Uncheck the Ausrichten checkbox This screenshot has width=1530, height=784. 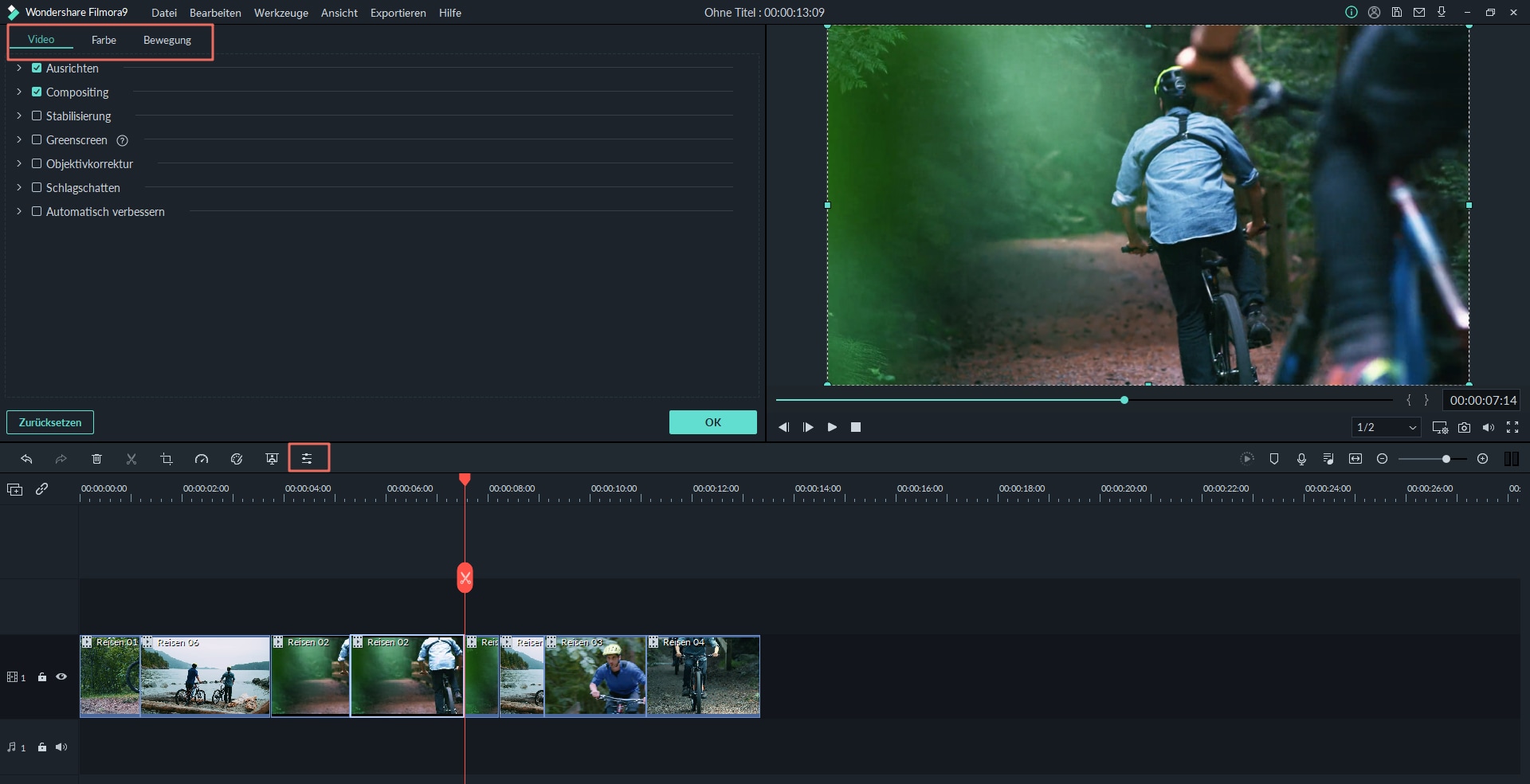[x=37, y=69]
